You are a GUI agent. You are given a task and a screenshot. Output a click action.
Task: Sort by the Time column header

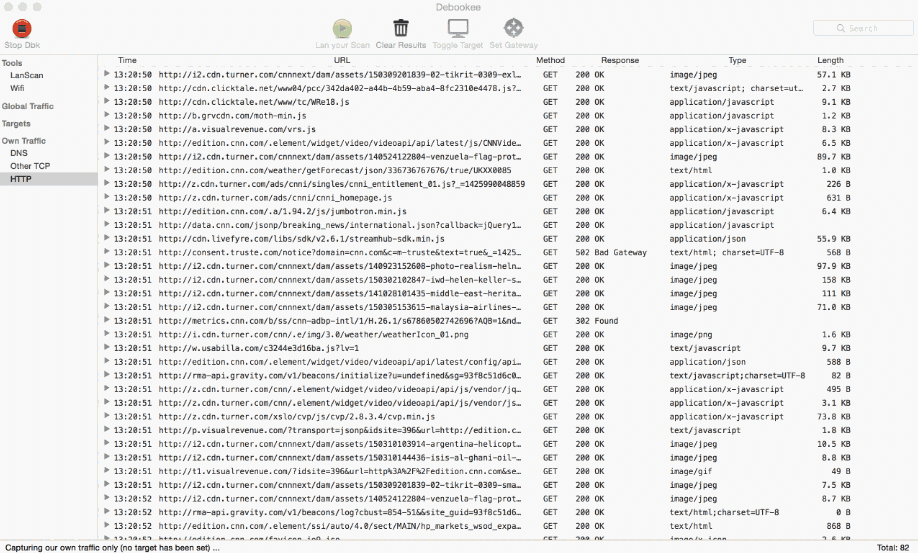(127, 60)
